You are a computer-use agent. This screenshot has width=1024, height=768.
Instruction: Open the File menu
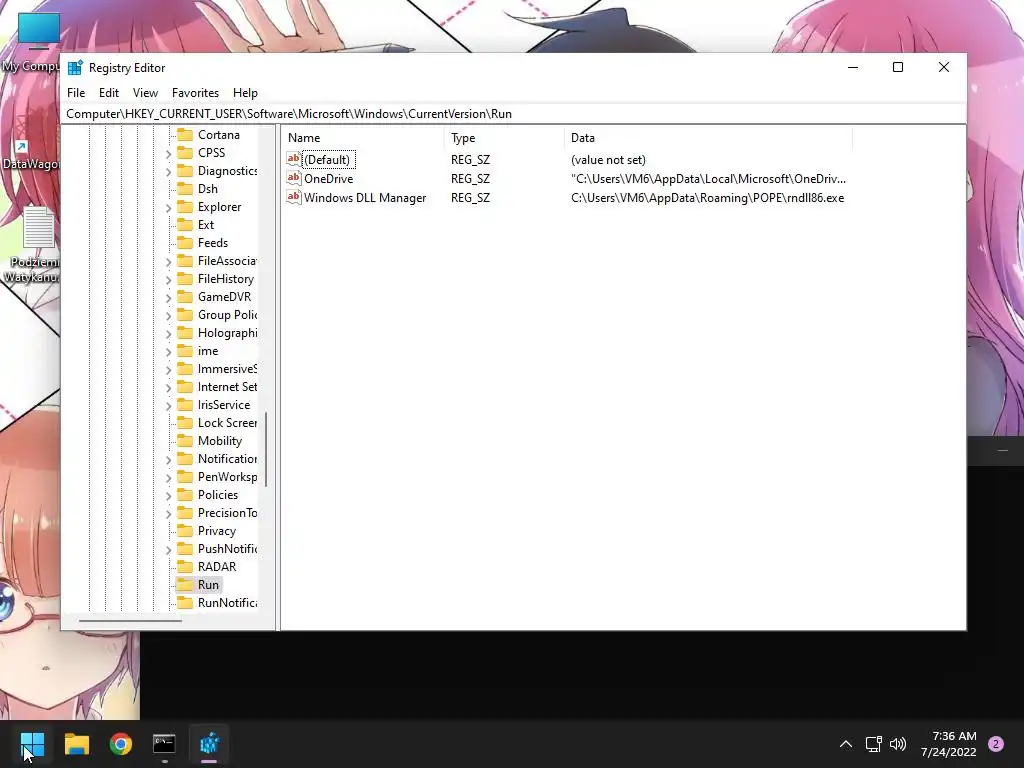pos(76,93)
